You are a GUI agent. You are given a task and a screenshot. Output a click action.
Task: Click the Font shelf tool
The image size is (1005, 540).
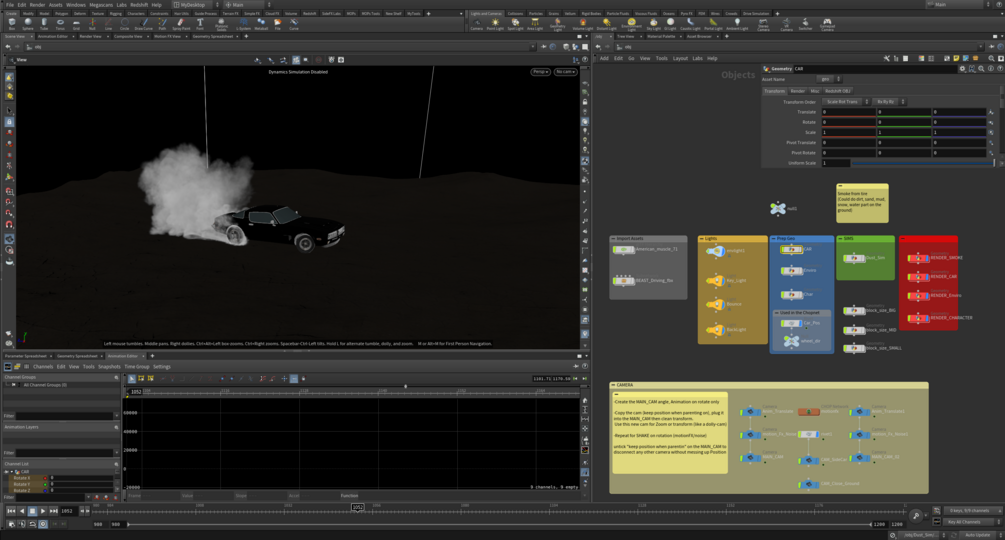200,23
